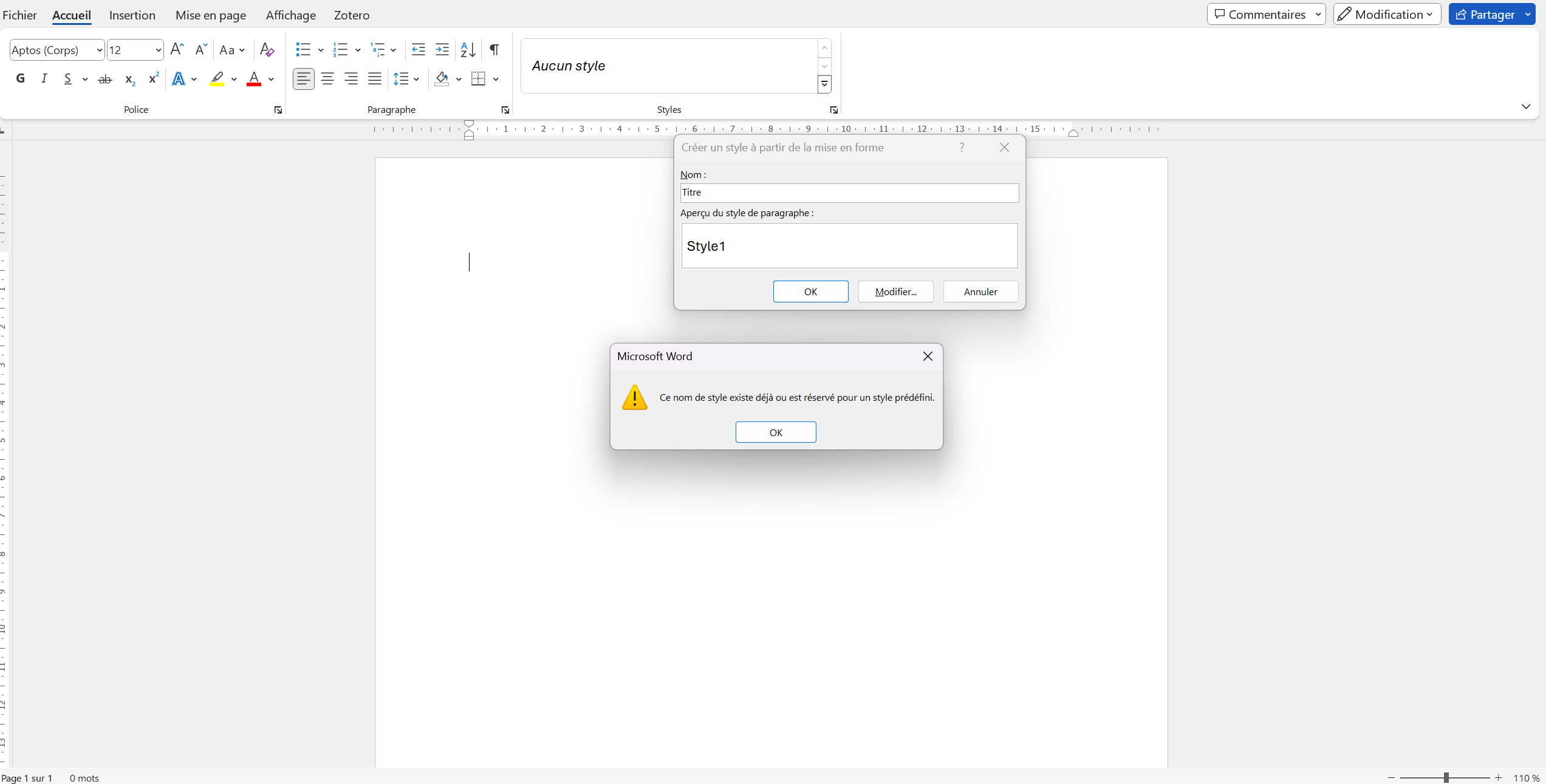Viewport: 1546px width, 784px height.
Task: Toggle paragraph marks display
Action: (494, 50)
